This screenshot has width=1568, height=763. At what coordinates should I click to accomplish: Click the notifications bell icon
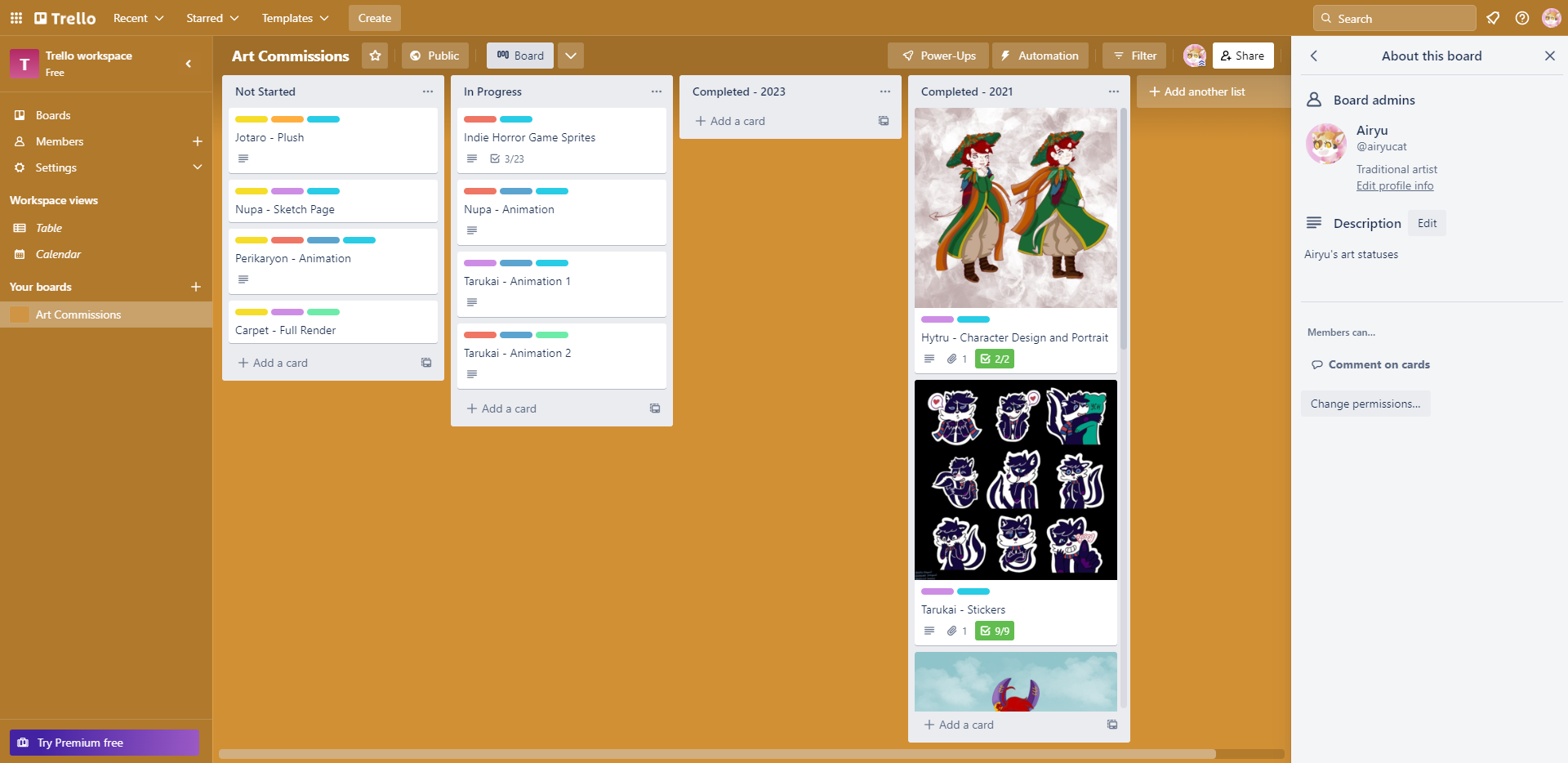click(1494, 17)
